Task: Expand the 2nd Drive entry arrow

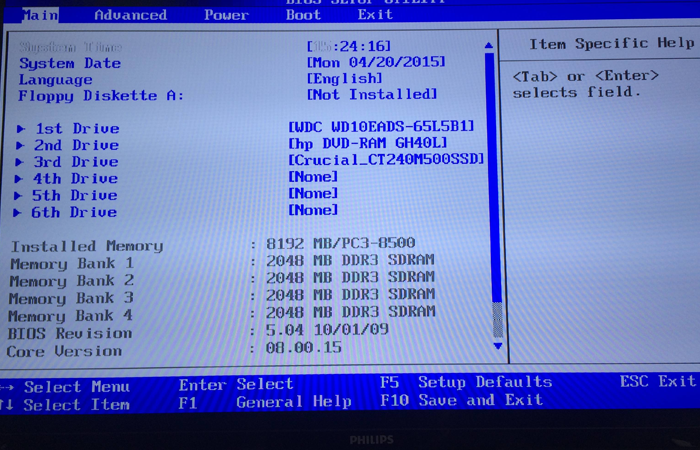Action: pos(20,146)
